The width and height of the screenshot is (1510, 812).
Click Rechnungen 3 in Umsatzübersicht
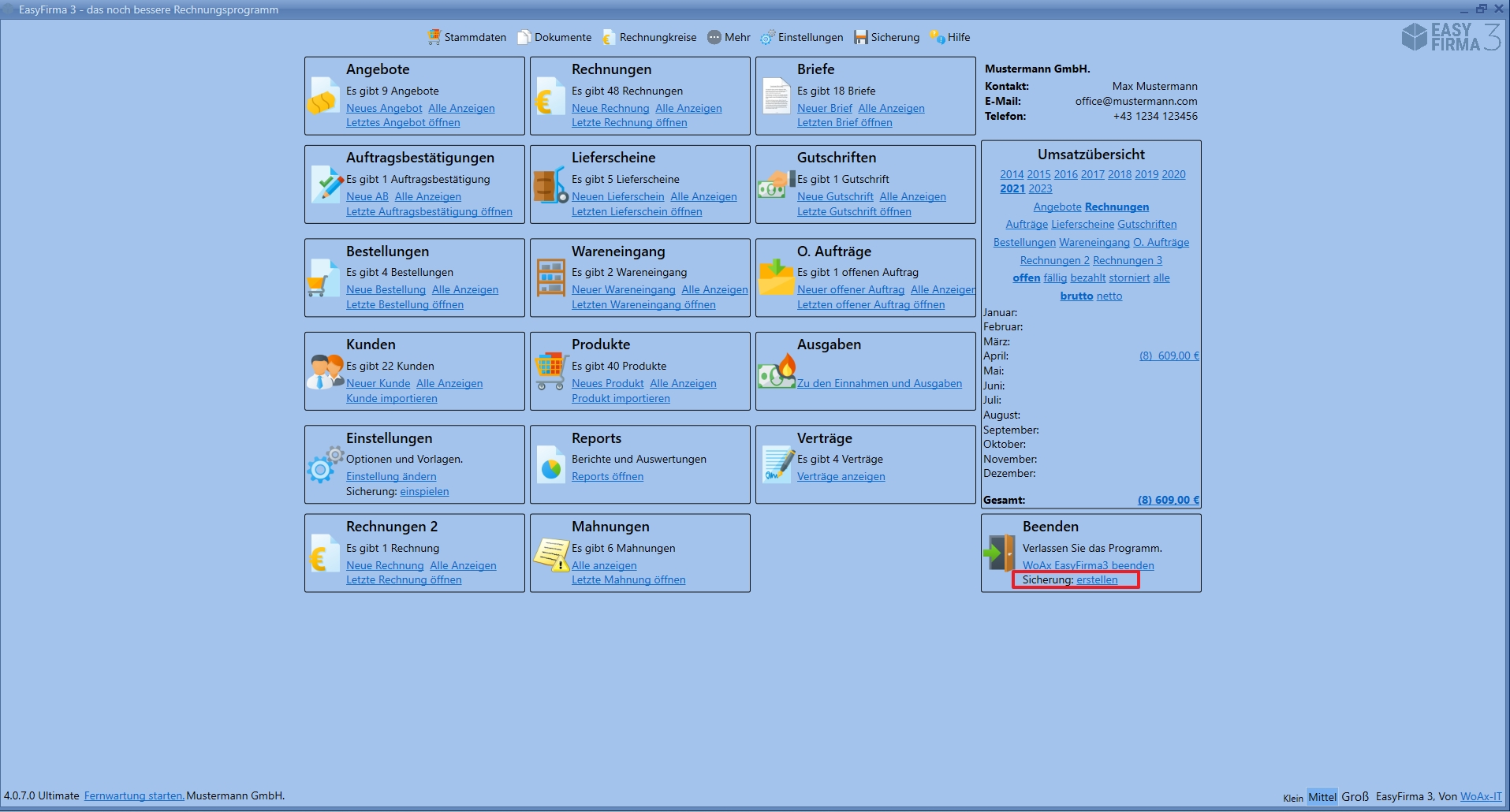tap(1127, 260)
